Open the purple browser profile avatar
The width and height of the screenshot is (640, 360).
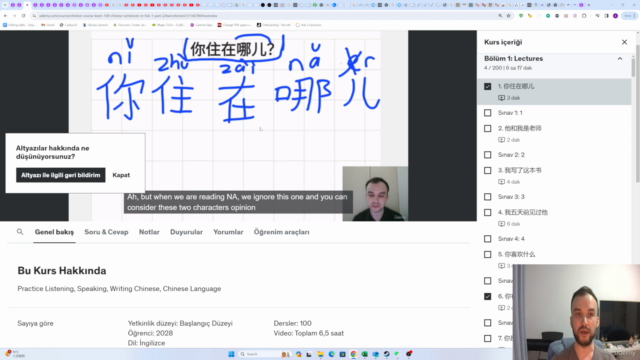[x=615, y=16]
